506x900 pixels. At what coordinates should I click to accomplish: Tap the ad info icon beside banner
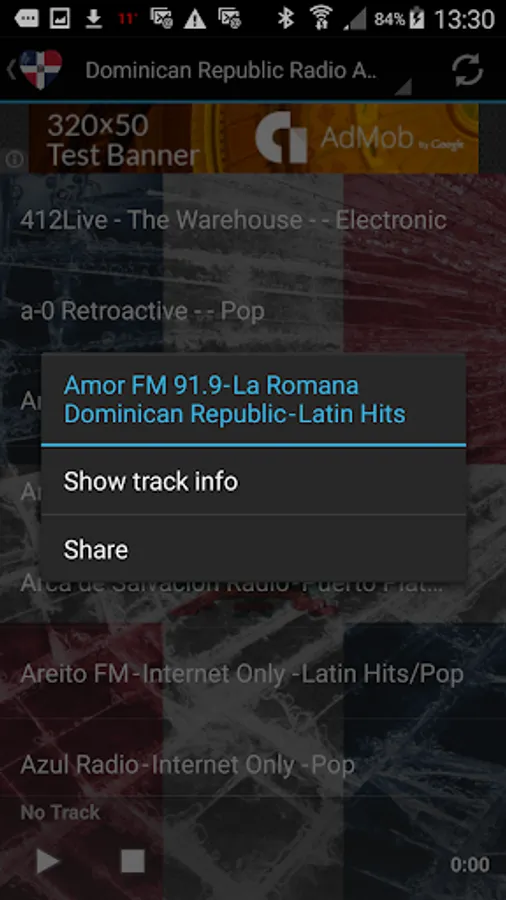(x=14, y=159)
